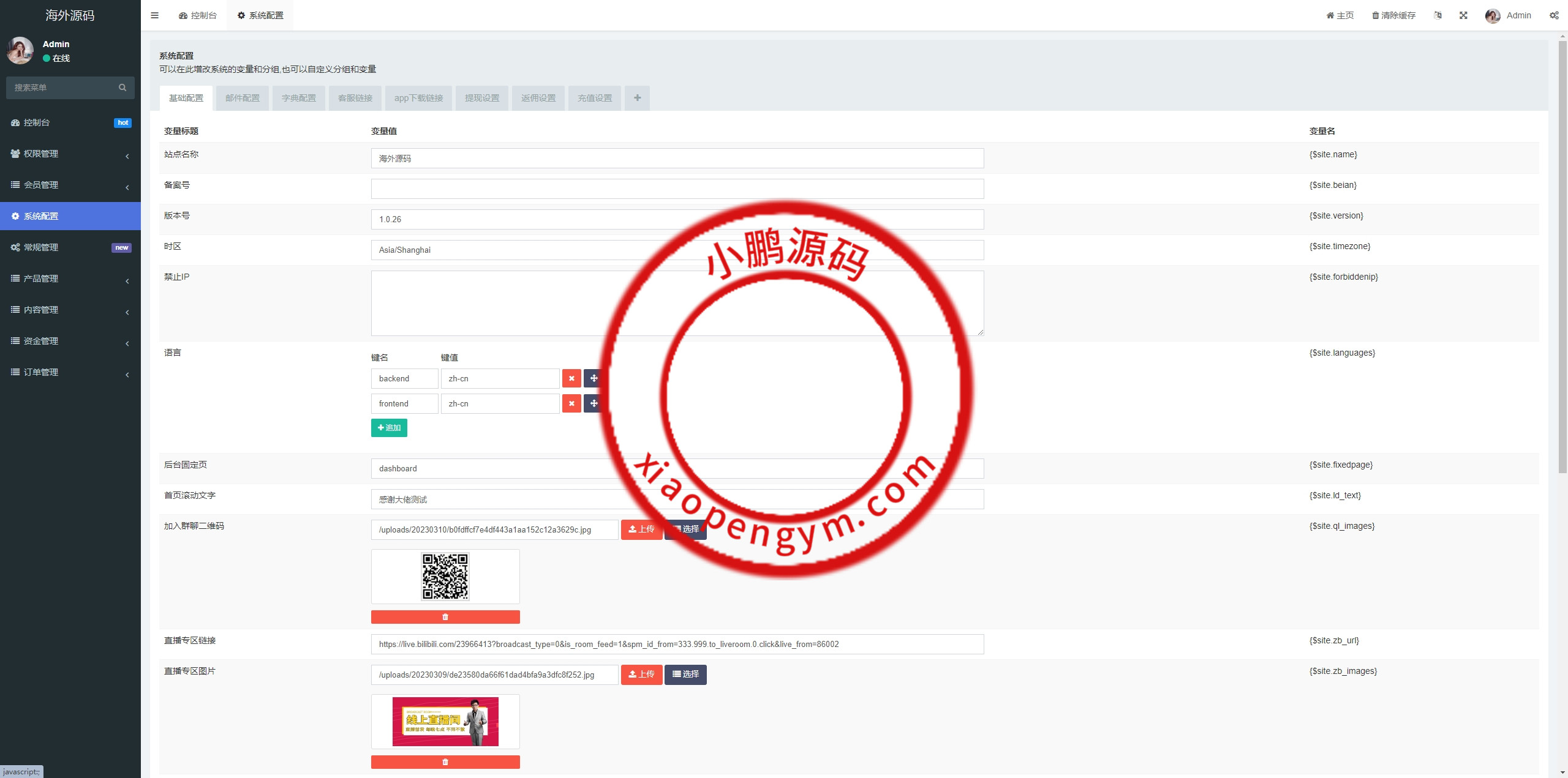The height and width of the screenshot is (778, 1568).
Task: Delete the QR code image with trash bar
Action: click(445, 616)
